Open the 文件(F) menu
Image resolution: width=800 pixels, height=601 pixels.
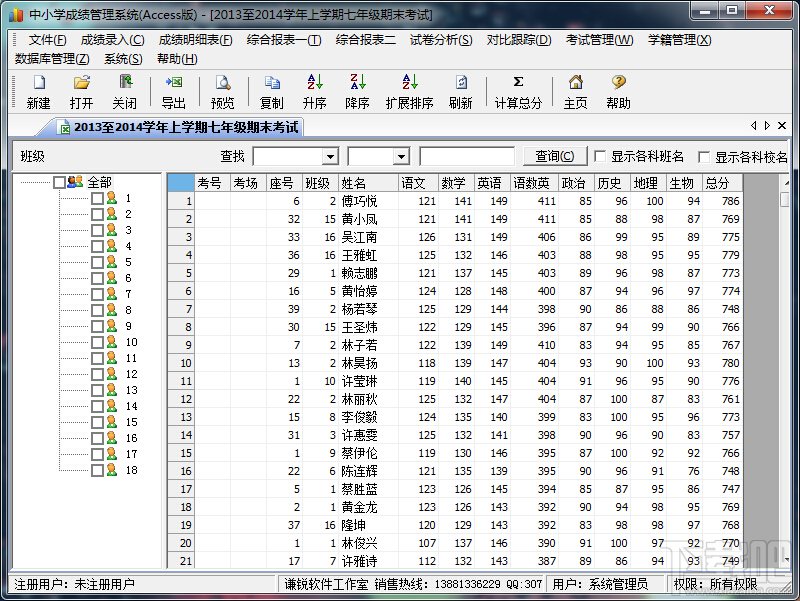pos(47,40)
